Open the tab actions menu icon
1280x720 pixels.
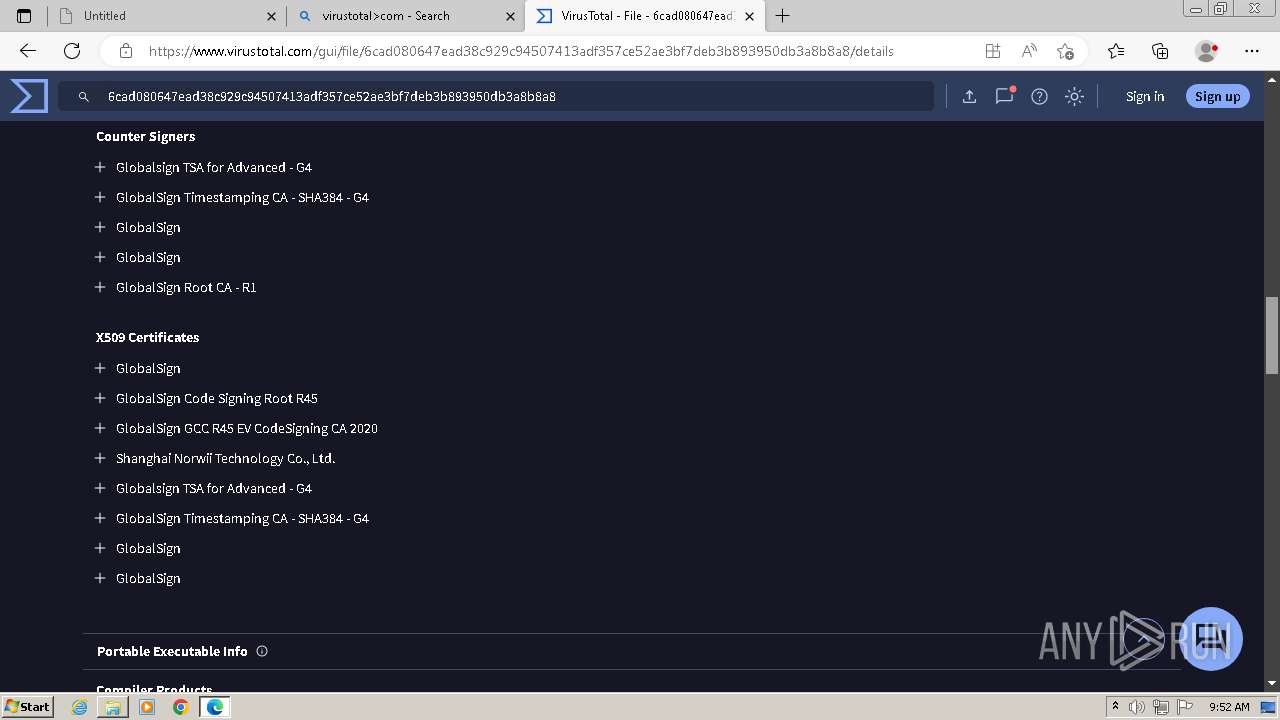[x=24, y=16]
